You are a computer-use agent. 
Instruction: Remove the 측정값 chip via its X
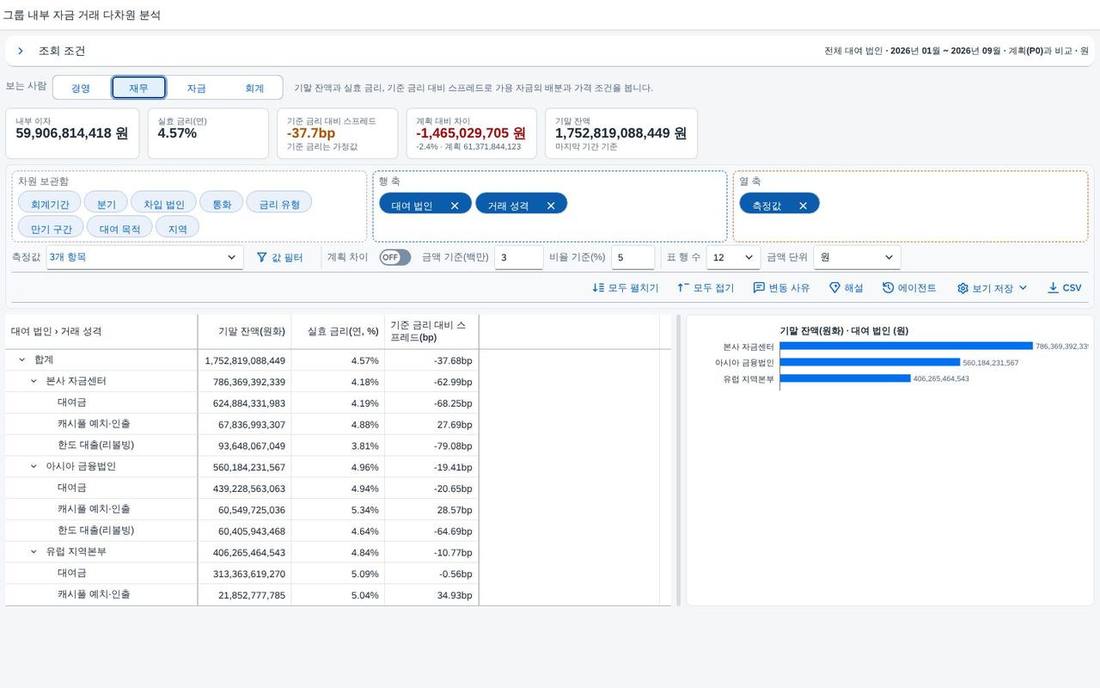(x=803, y=205)
